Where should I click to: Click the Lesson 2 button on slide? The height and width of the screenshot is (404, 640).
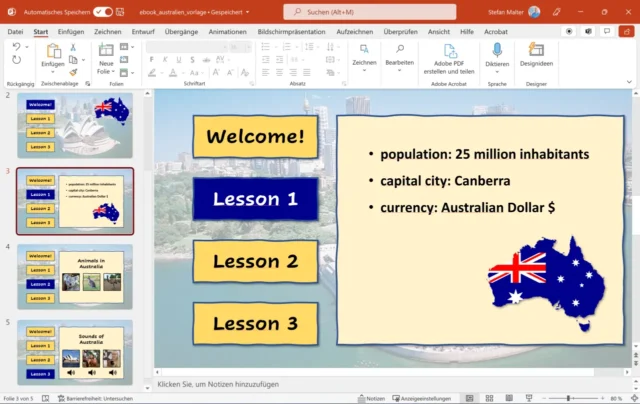pos(255,262)
